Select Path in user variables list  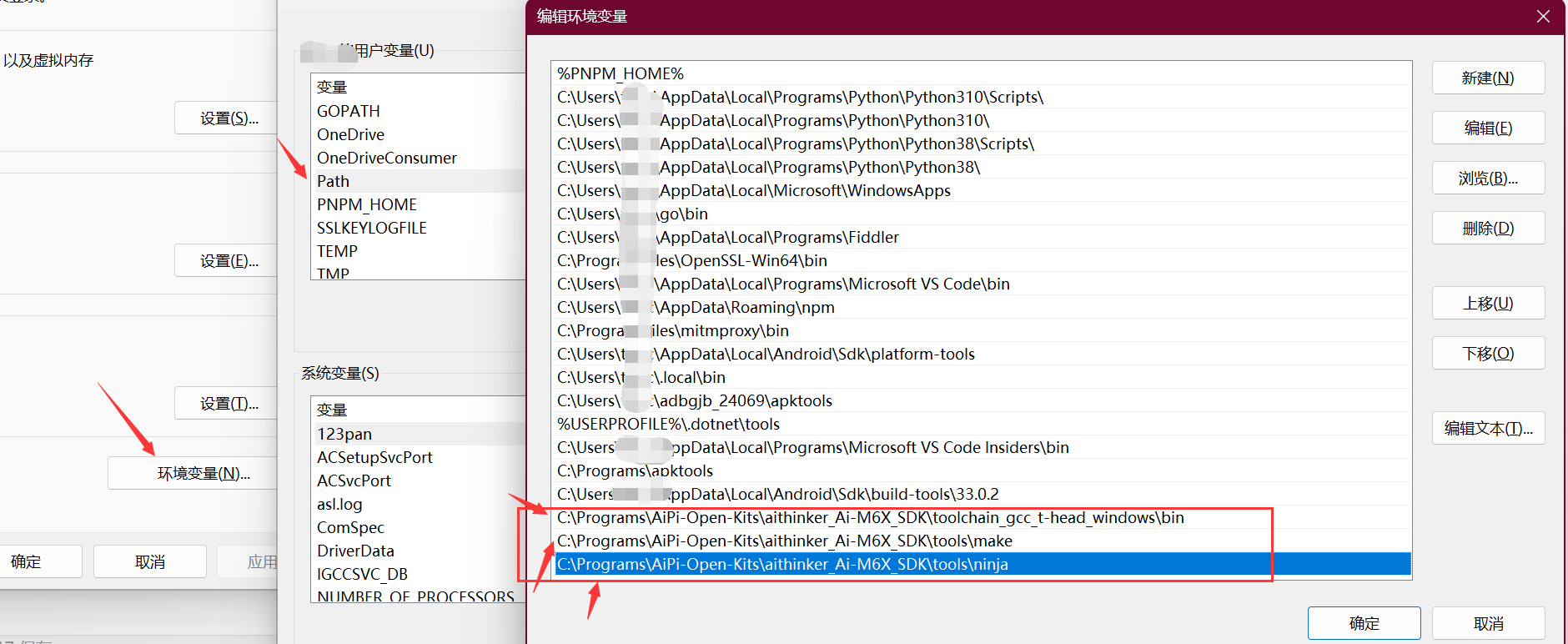[419, 181]
